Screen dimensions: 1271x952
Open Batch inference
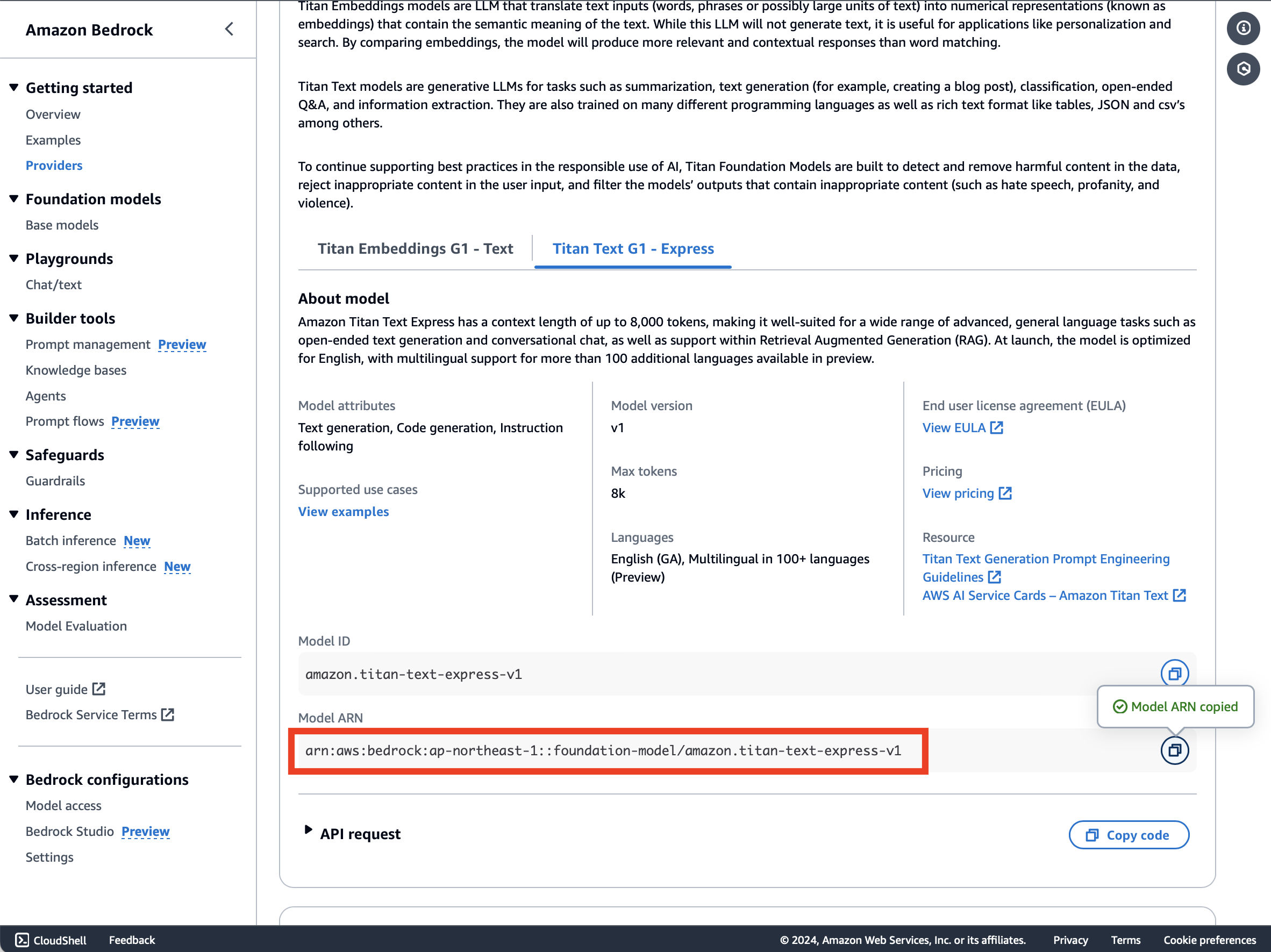pyautogui.click(x=70, y=541)
